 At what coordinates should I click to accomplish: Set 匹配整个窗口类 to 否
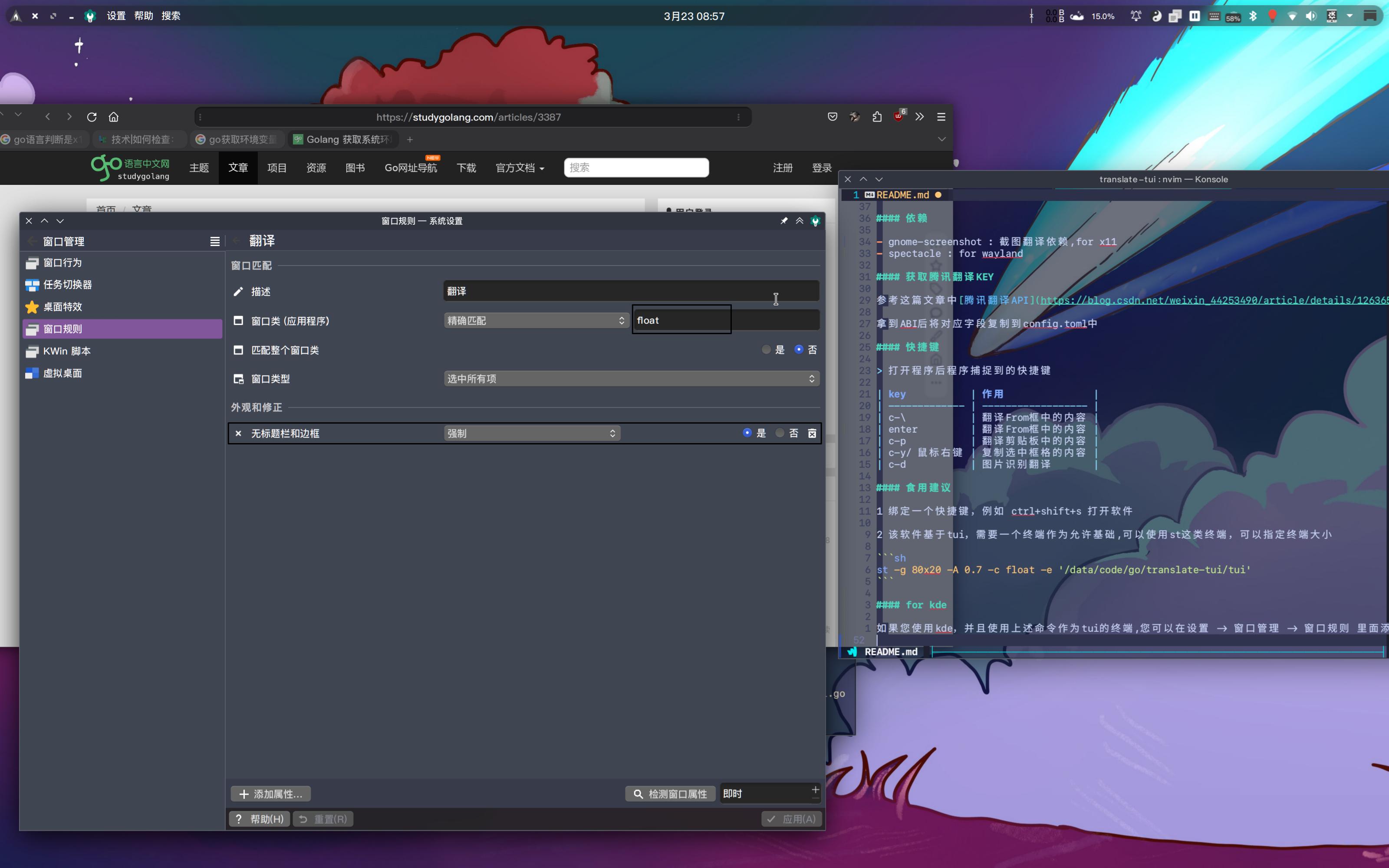coord(805,350)
